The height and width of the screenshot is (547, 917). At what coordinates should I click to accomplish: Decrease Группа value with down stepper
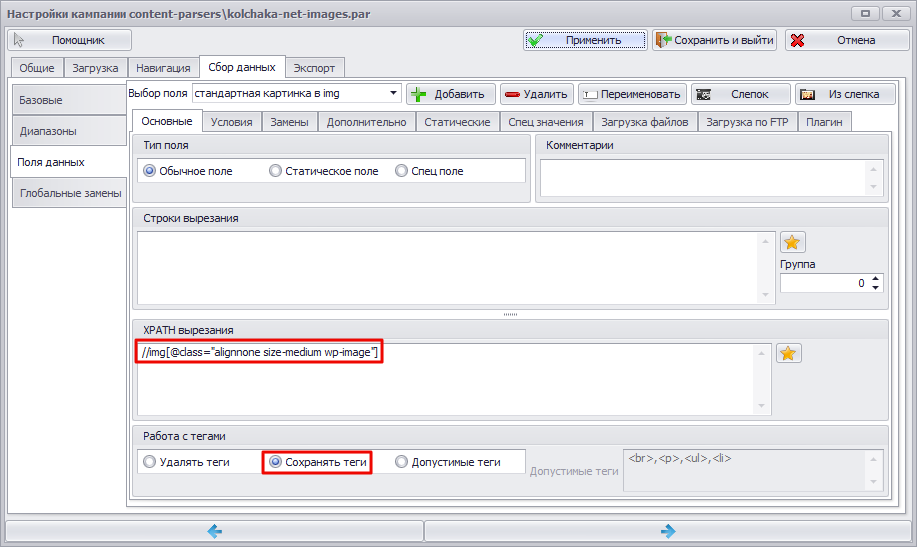875,287
